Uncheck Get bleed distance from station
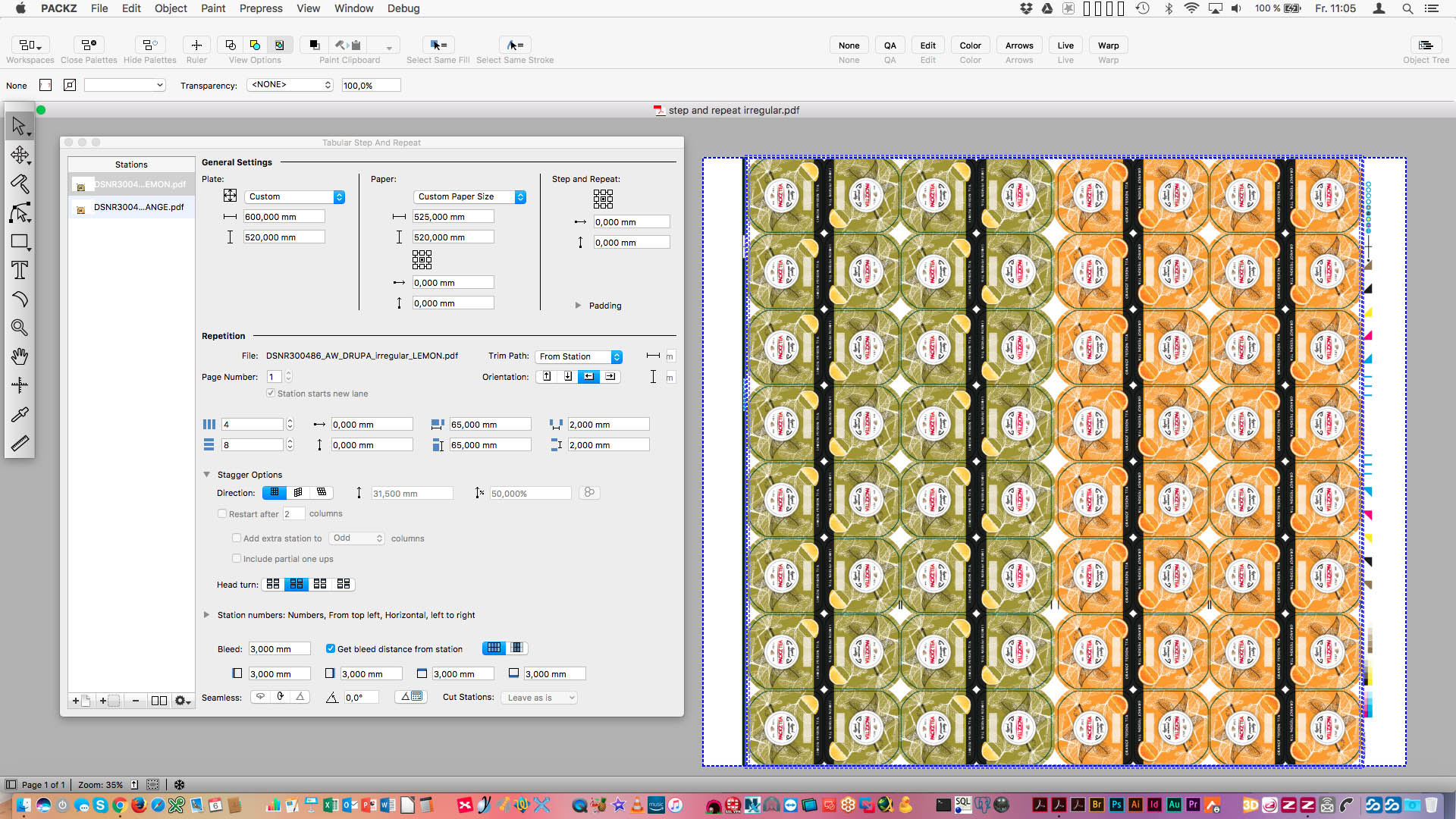The image size is (1456, 819). pos(331,649)
